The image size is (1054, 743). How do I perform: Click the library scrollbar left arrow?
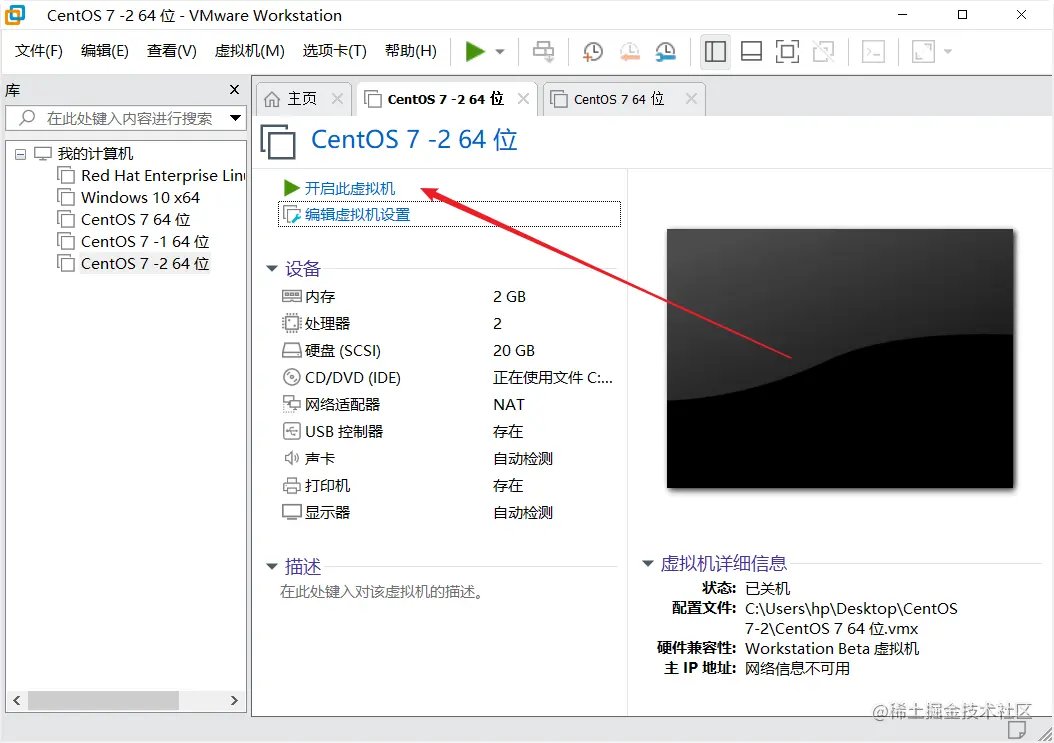[x=17, y=701]
